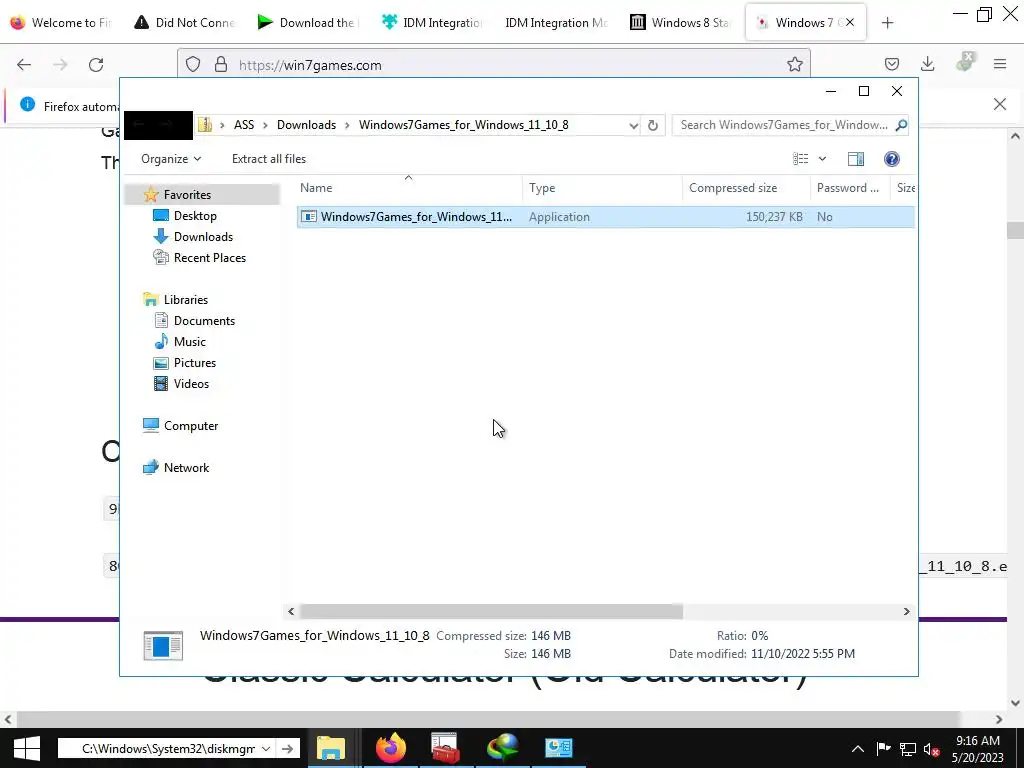This screenshot has height=768, width=1024.
Task: Dismiss Firefox notification bar
Action: [999, 104]
